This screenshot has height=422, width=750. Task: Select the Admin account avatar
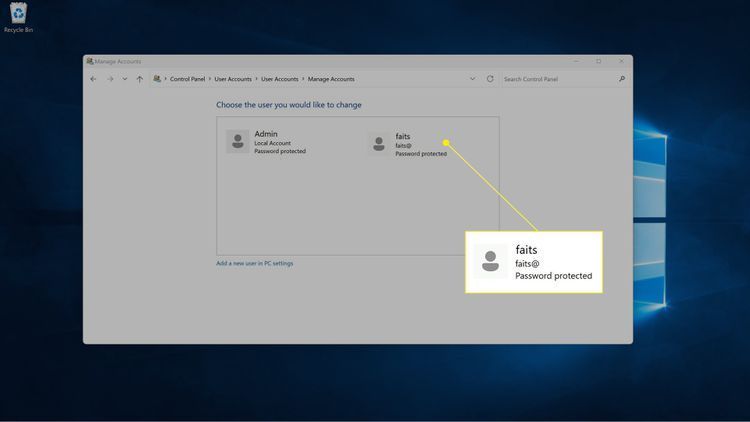tap(237, 142)
